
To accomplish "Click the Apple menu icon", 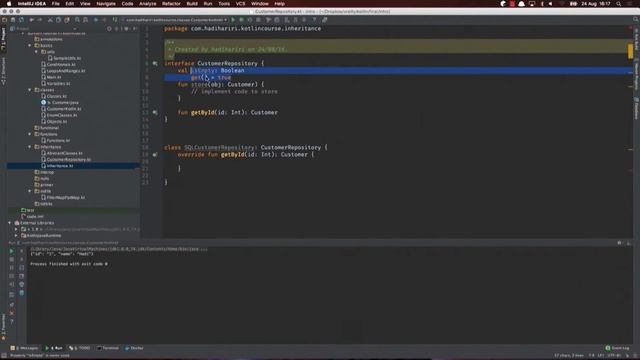I will click(x=9, y=4).
